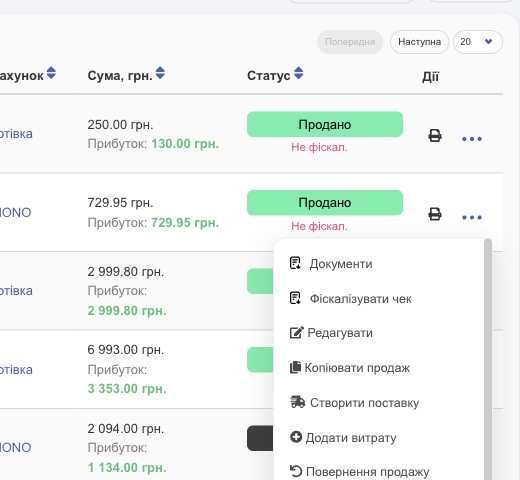
Task: Click the dark status badge in 2 094.00 row
Action: click(x=260, y=438)
